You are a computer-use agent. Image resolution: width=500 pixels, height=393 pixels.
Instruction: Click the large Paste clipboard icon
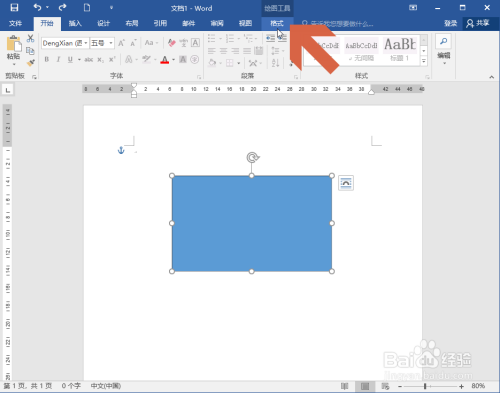(x=14, y=44)
